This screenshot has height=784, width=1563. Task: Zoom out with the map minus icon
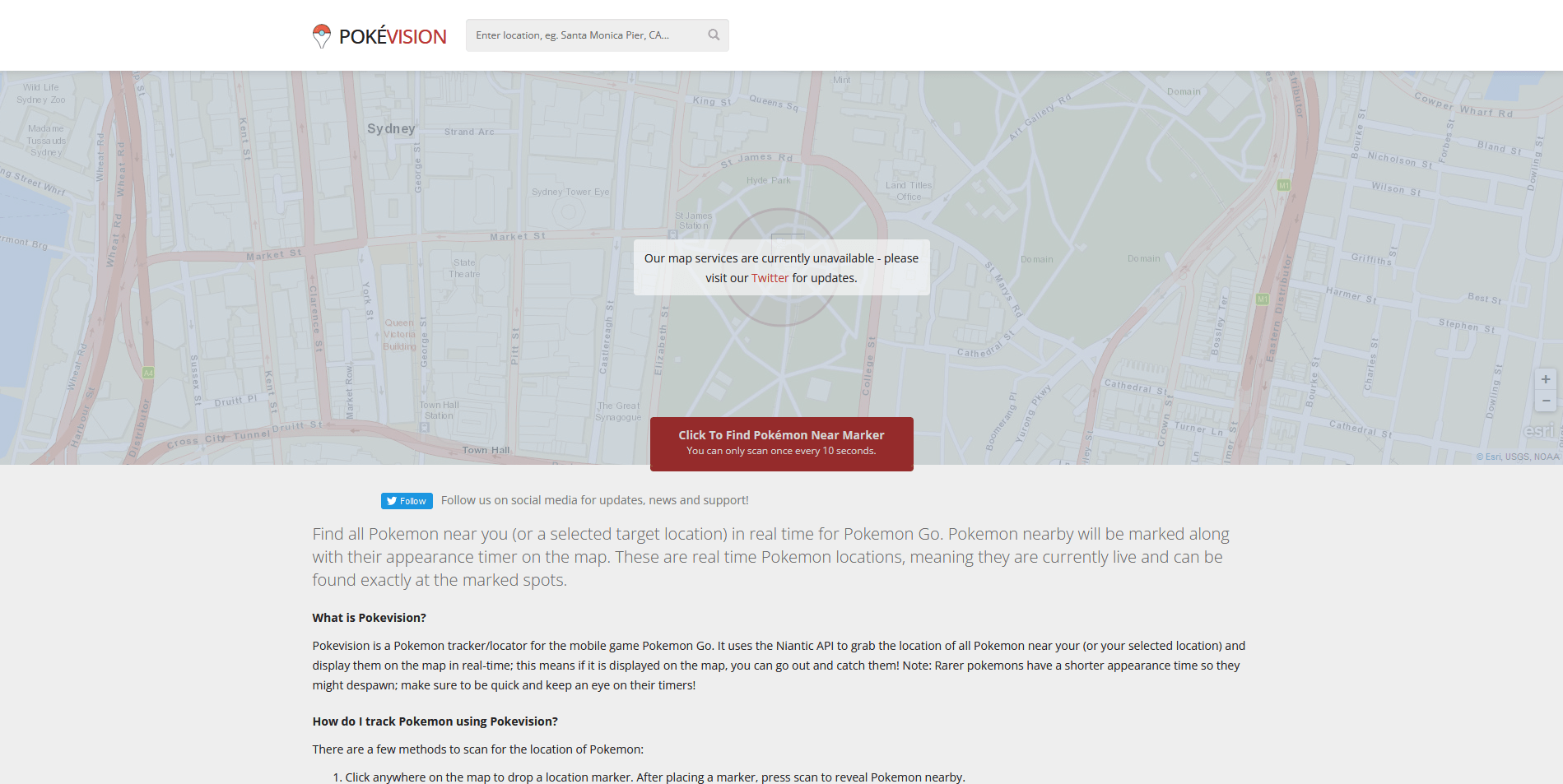1546,401
